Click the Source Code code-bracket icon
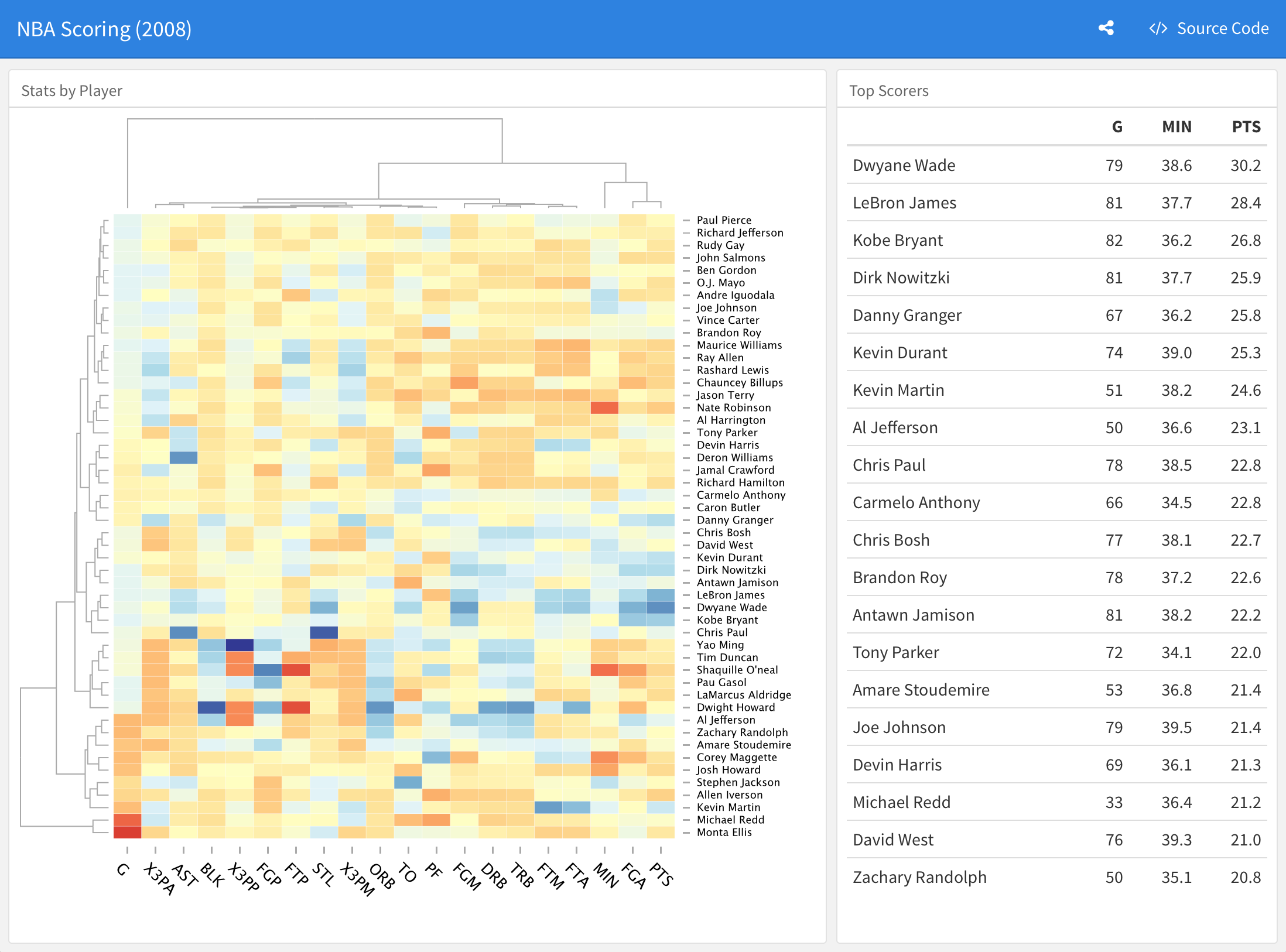Viewport: 1286px width, 952px height. pyautogui.click(x=1158, y=29)
